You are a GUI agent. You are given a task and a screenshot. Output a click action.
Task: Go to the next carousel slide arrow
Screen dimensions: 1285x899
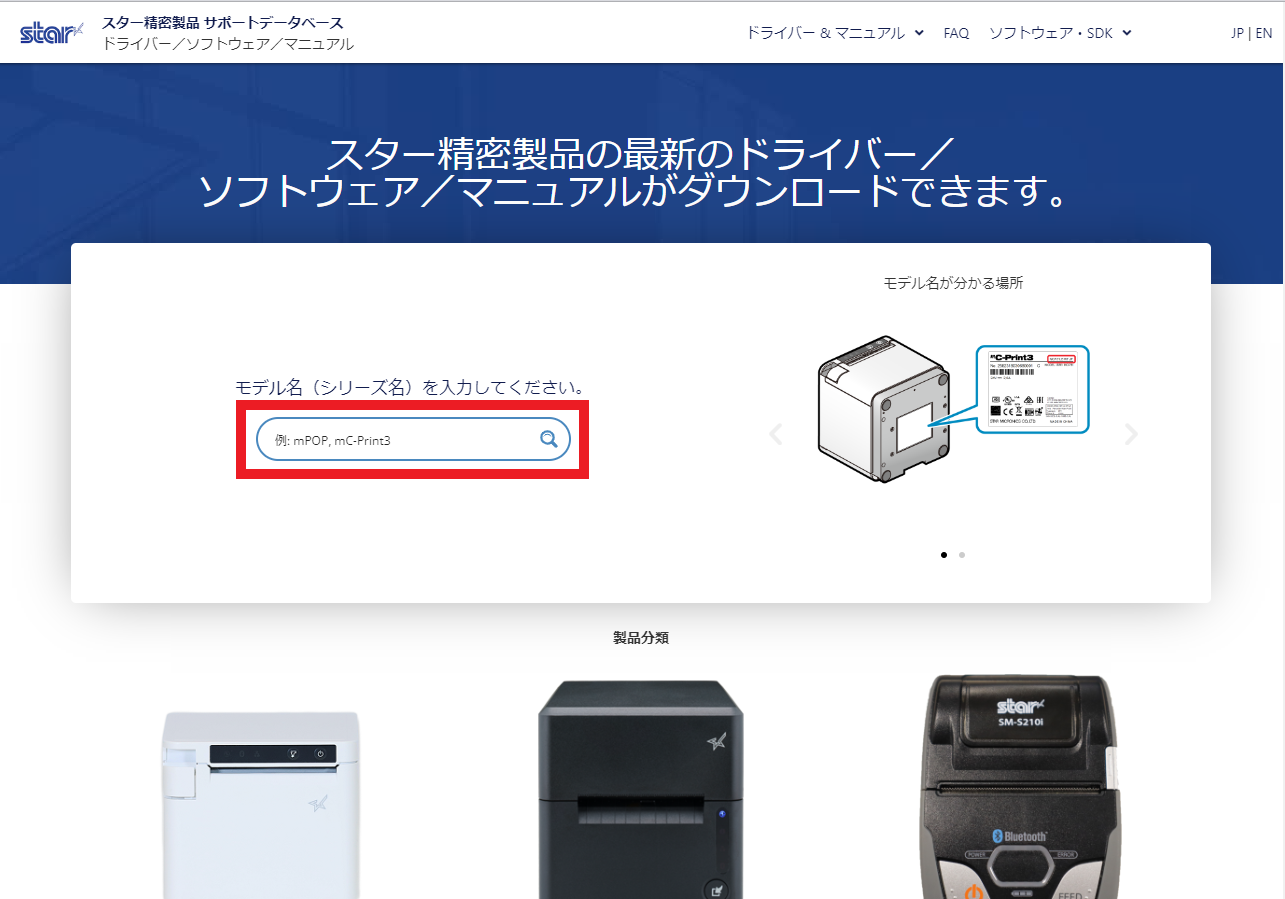click(x=1131, y=434)
